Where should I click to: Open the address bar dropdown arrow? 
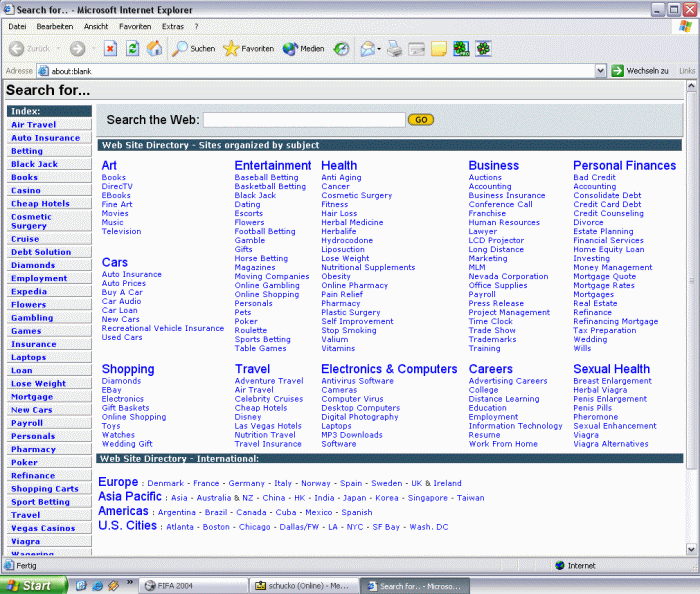pyautogui.click(x=600, y=71)
